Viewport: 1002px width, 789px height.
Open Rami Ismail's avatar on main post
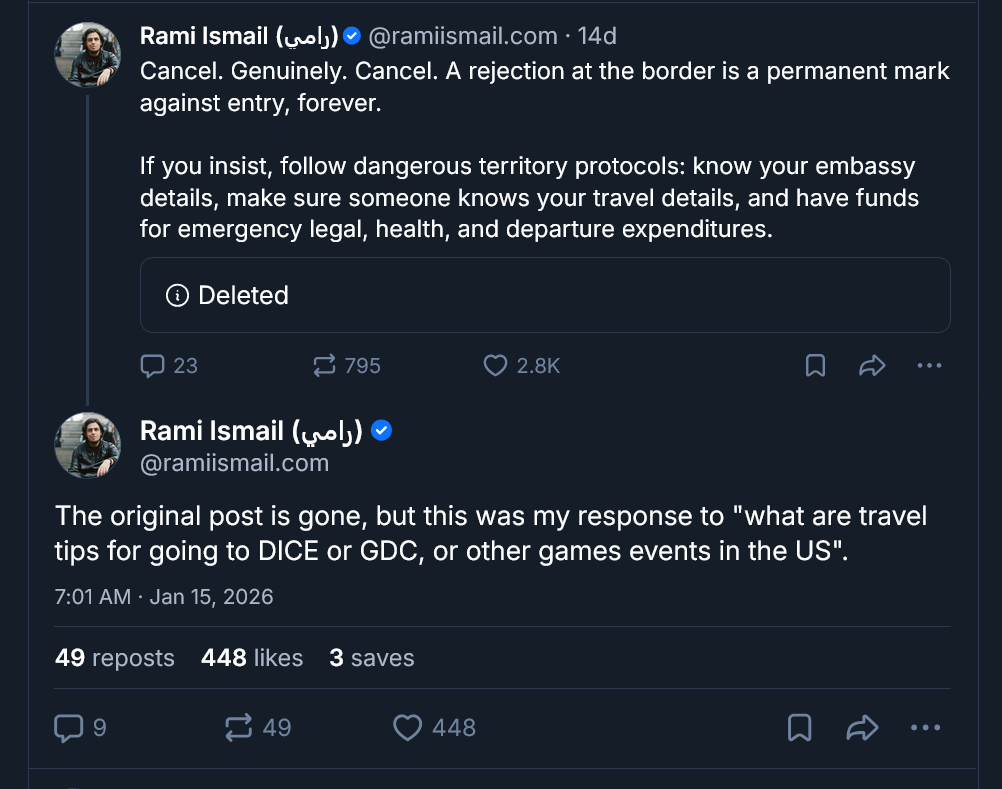point(88,446)
